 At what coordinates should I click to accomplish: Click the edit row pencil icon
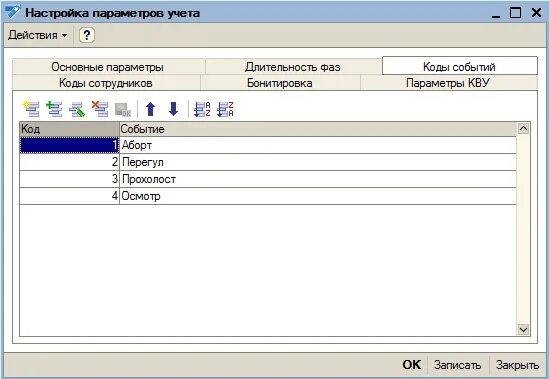[x=77, y=109]
